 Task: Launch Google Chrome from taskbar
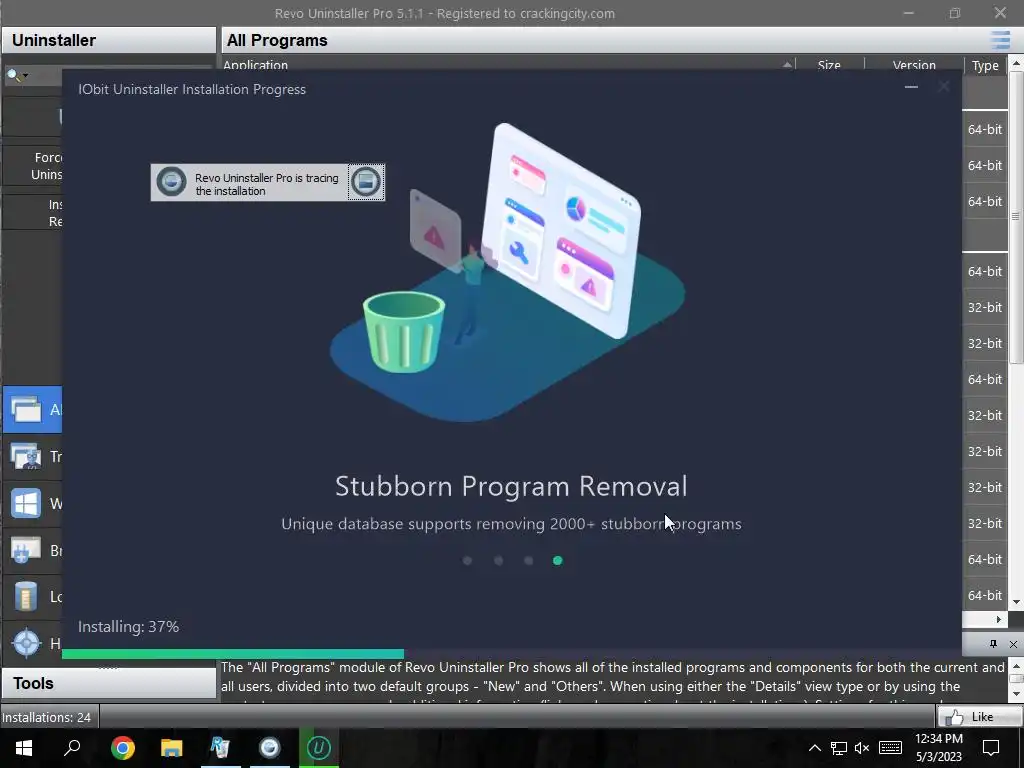coord(122,748)
